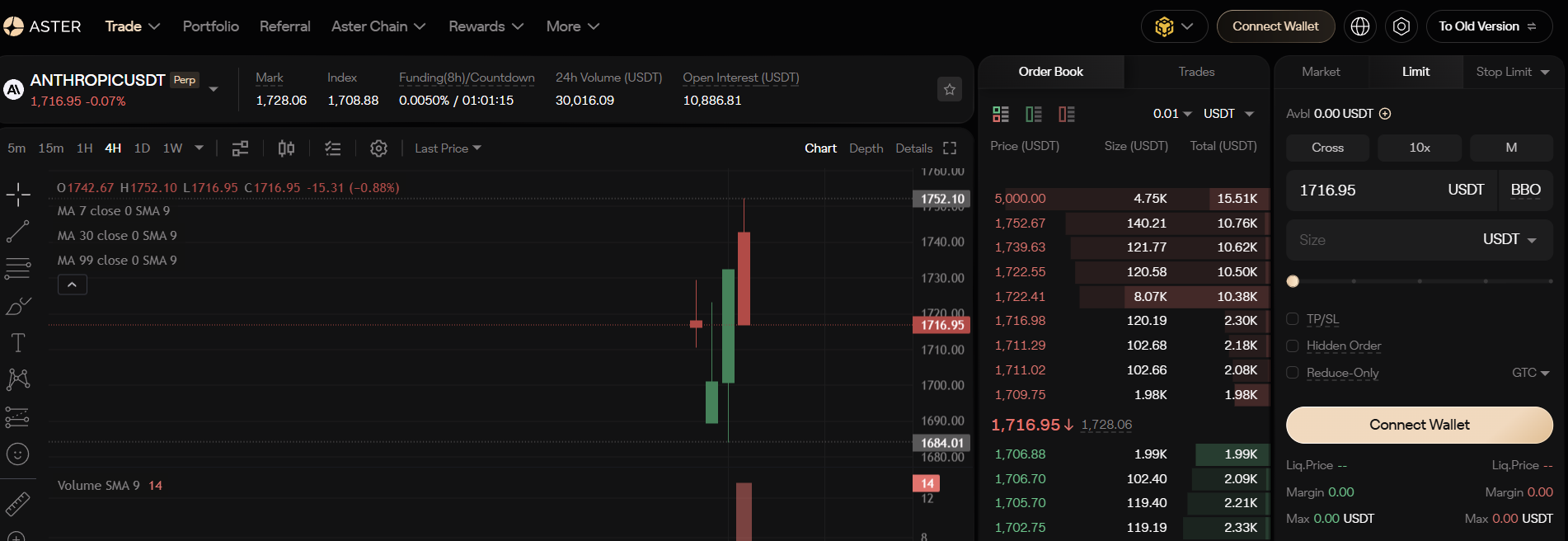This screenshot has width=1568, height=541.
Task: Switch To Old Version
Action: 1489,26
